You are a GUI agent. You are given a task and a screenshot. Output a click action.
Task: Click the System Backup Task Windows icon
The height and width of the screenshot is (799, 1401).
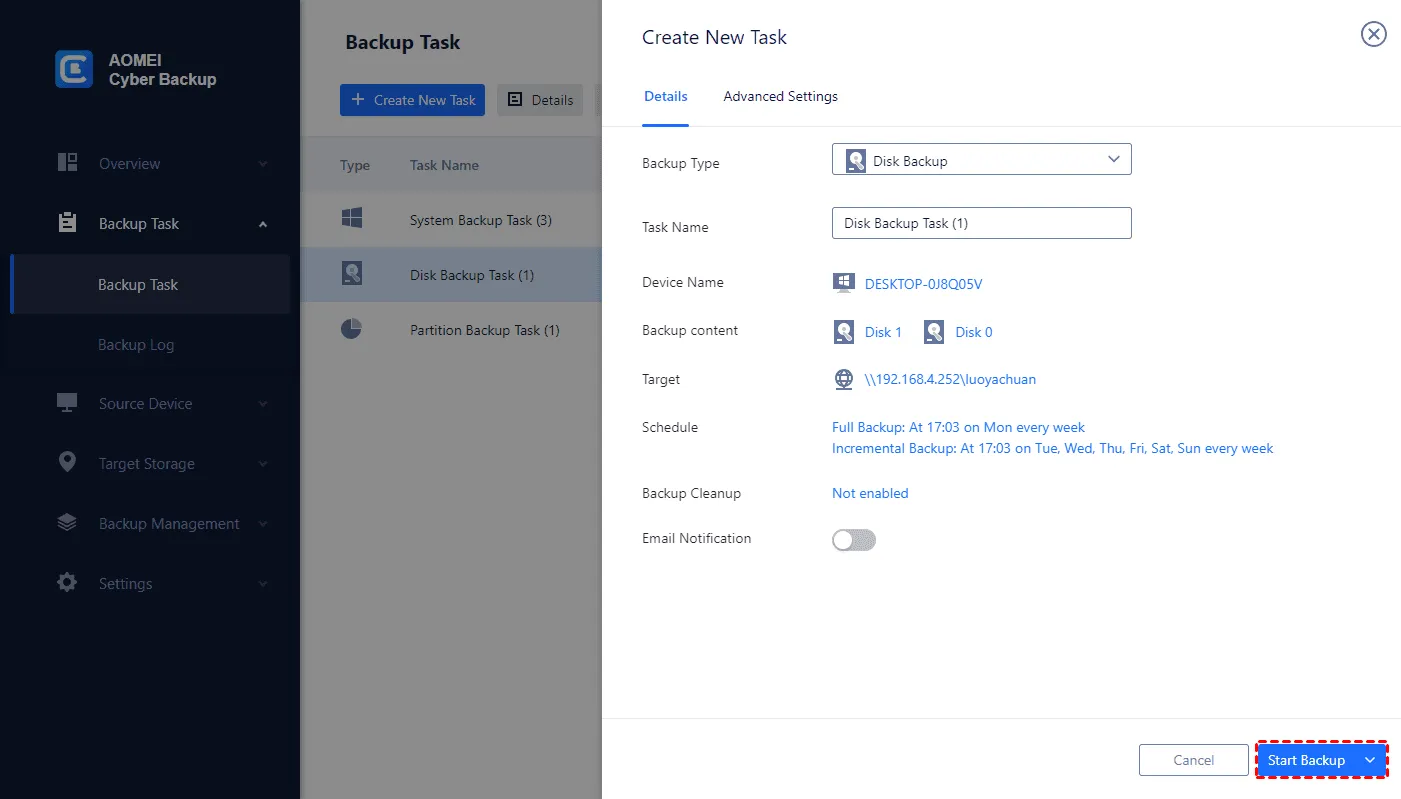click(351, 219)
